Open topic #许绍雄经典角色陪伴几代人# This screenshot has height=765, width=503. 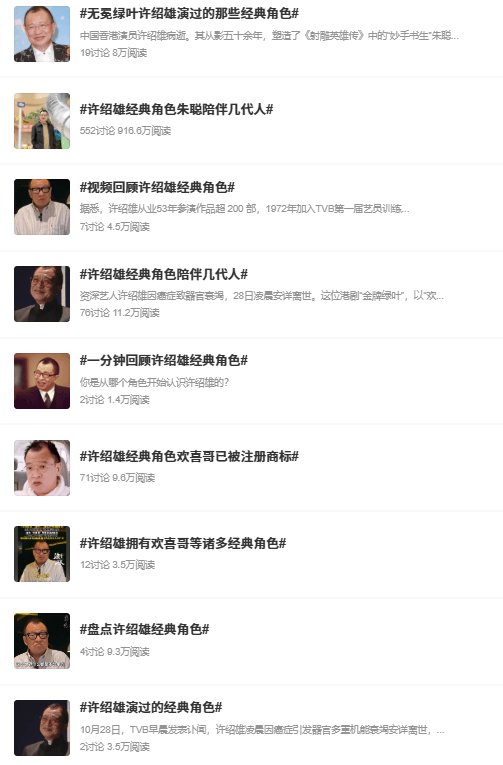[x=164, y=274]
